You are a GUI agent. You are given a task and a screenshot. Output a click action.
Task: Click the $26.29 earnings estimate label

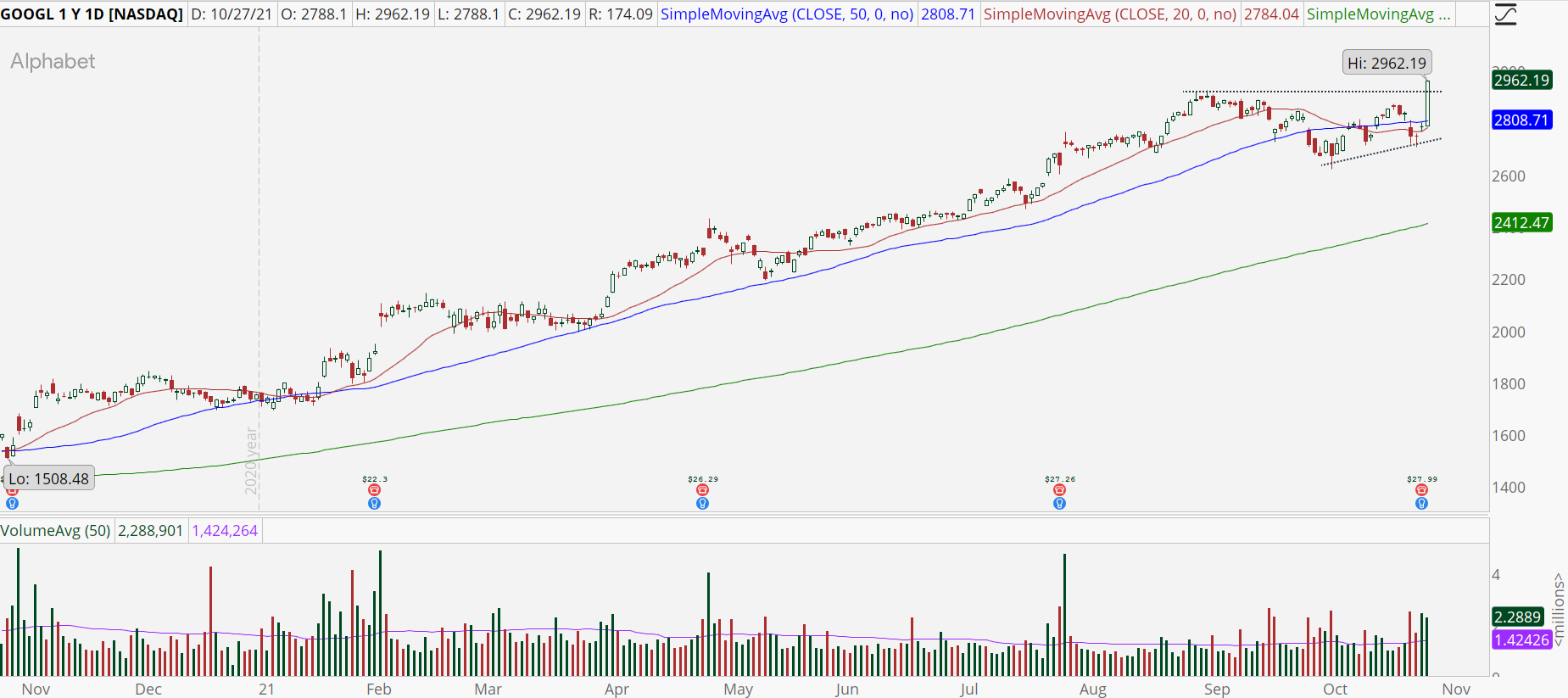click(703, 479)
